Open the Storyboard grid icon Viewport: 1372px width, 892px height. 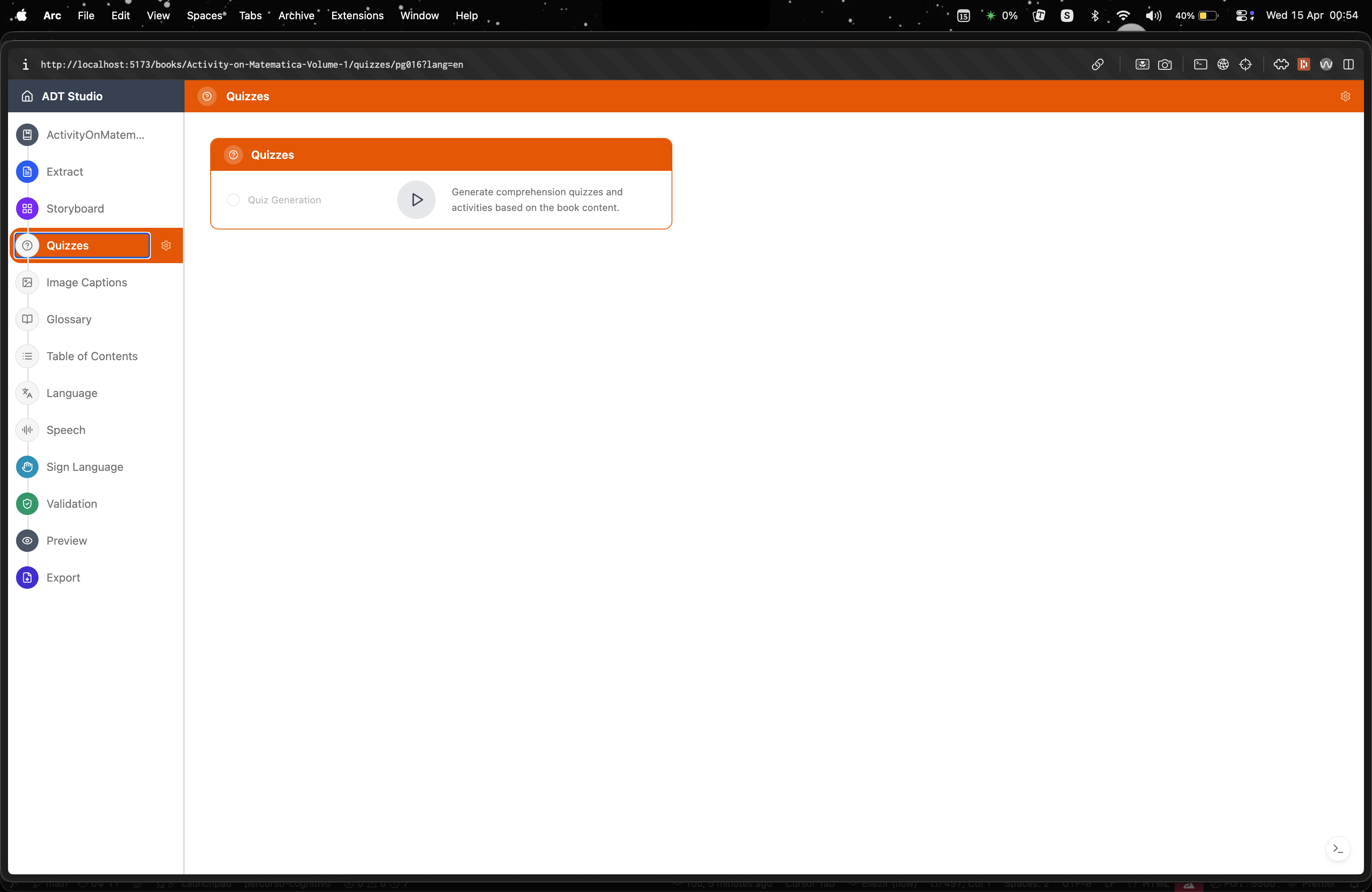pos(27,209)
